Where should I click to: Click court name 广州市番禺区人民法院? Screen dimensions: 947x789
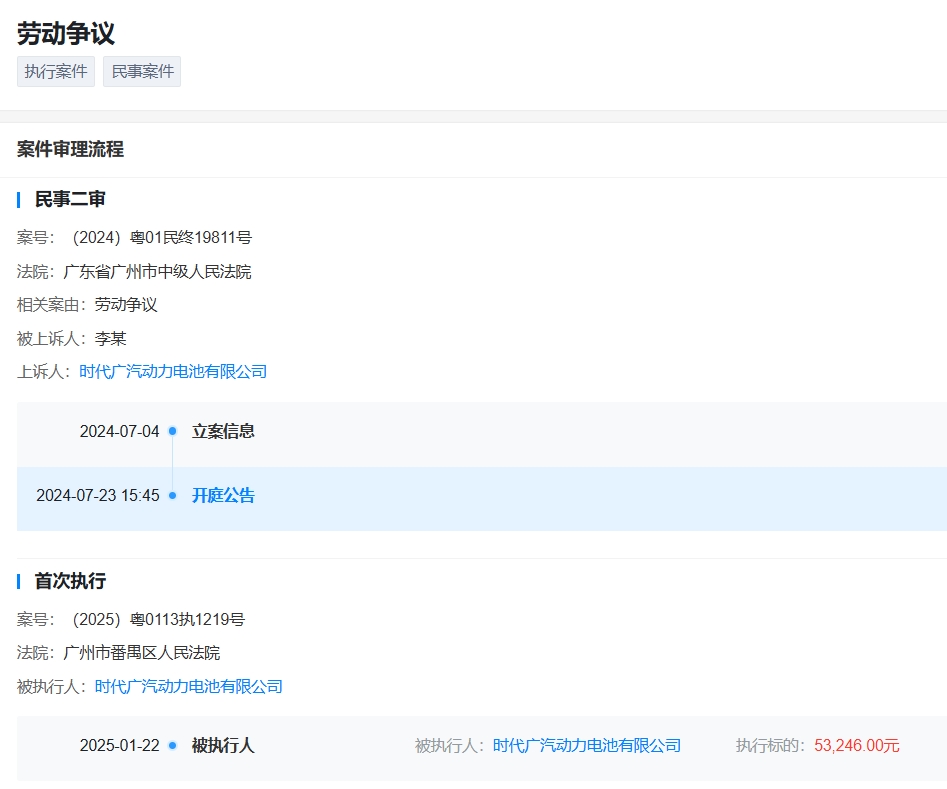141,653
